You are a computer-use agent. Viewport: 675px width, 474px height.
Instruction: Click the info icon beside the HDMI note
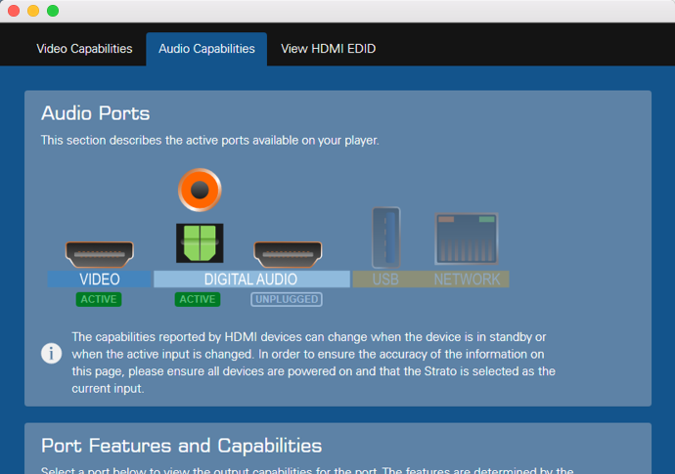tap(51, 354)
